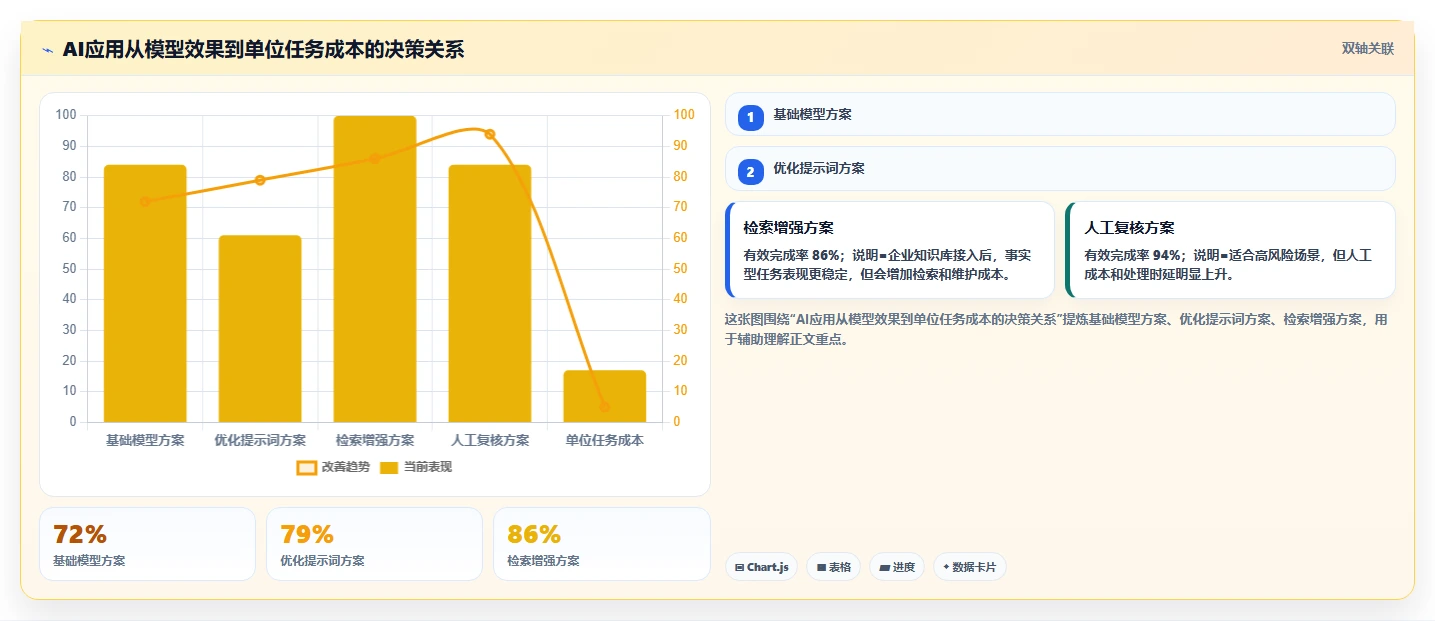Click the 72% 基础模型方案 stat card
Image resolution: width=1435 pixels, height=621 pixels.
click(x=148, y=544)
